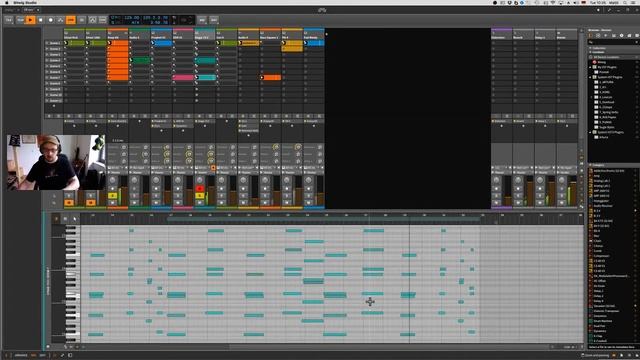Select the Dynamics device in the category list
640x360 pixels.
(600, 331)
